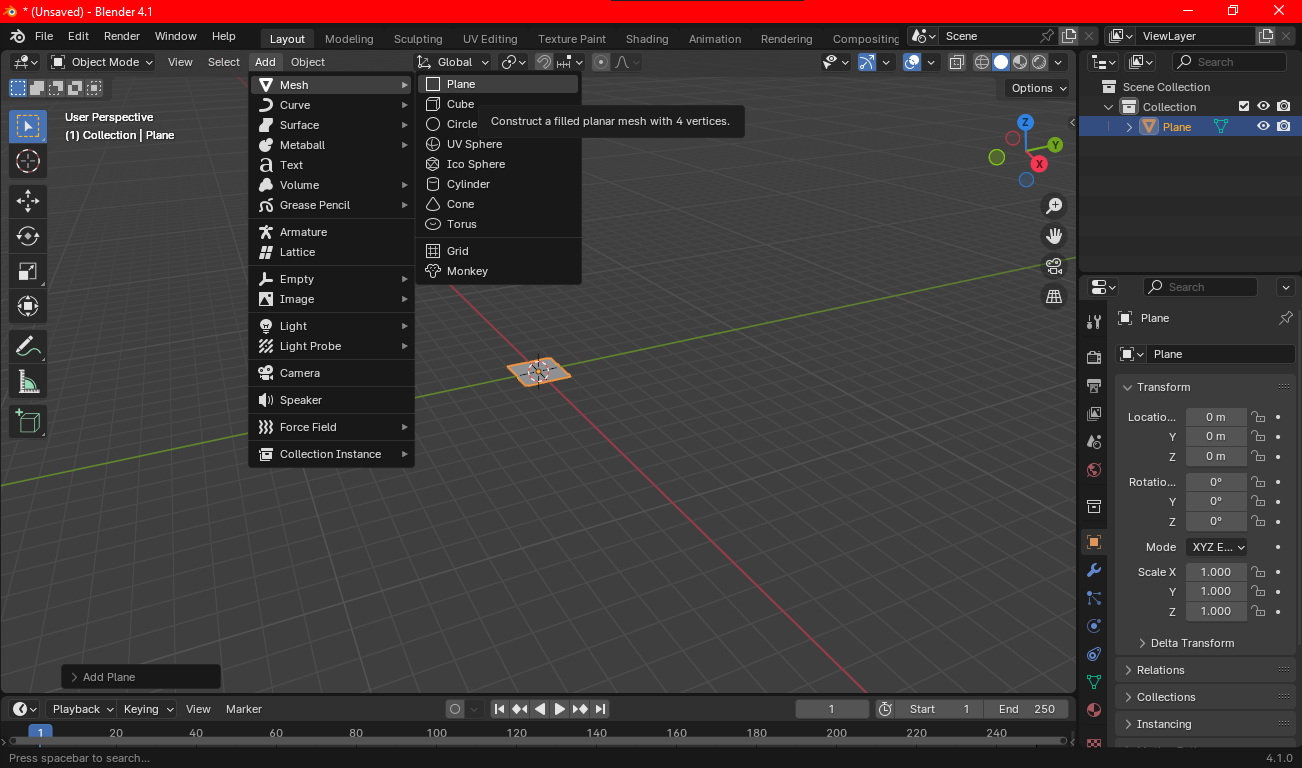Image resolution: width=1302 pixels, height=768 pixels.
Task: Select the Annotate pencil tool
Action: pyautogui.click(x=28, y=347)
